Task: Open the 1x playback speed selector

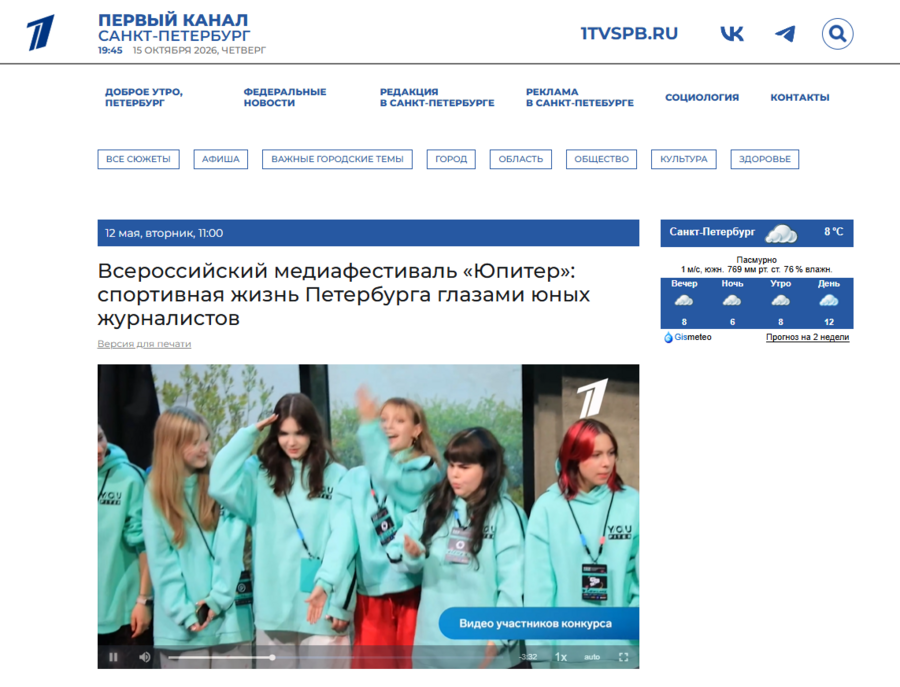Action: point(561,657)
